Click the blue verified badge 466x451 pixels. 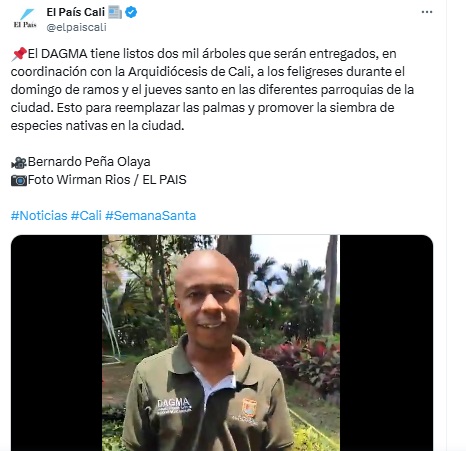pyautogui.click(x=131, y=12)
